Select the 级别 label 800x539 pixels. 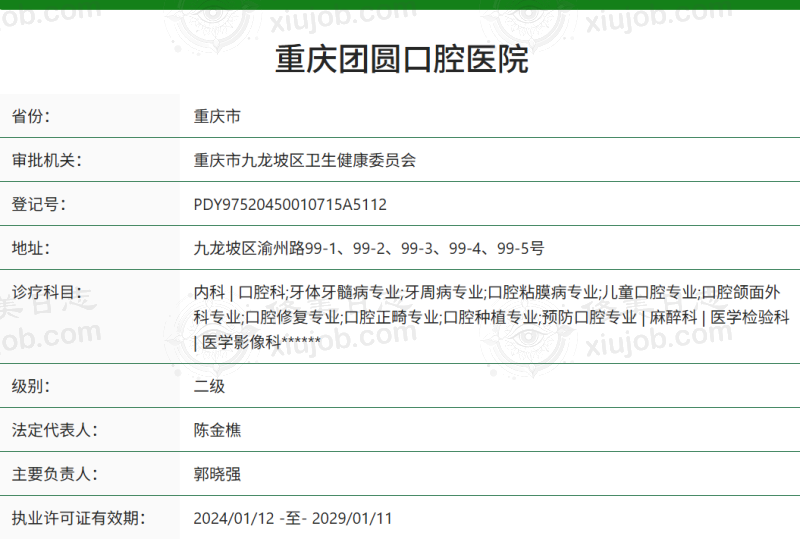(31, 386)
